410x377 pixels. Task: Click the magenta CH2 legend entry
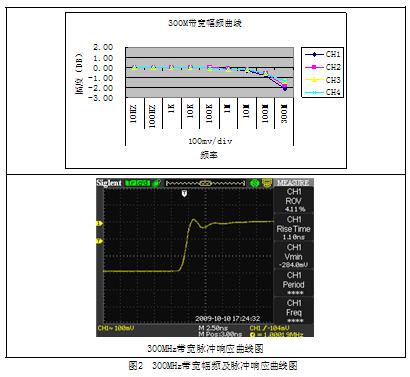(x=323, y=67)
